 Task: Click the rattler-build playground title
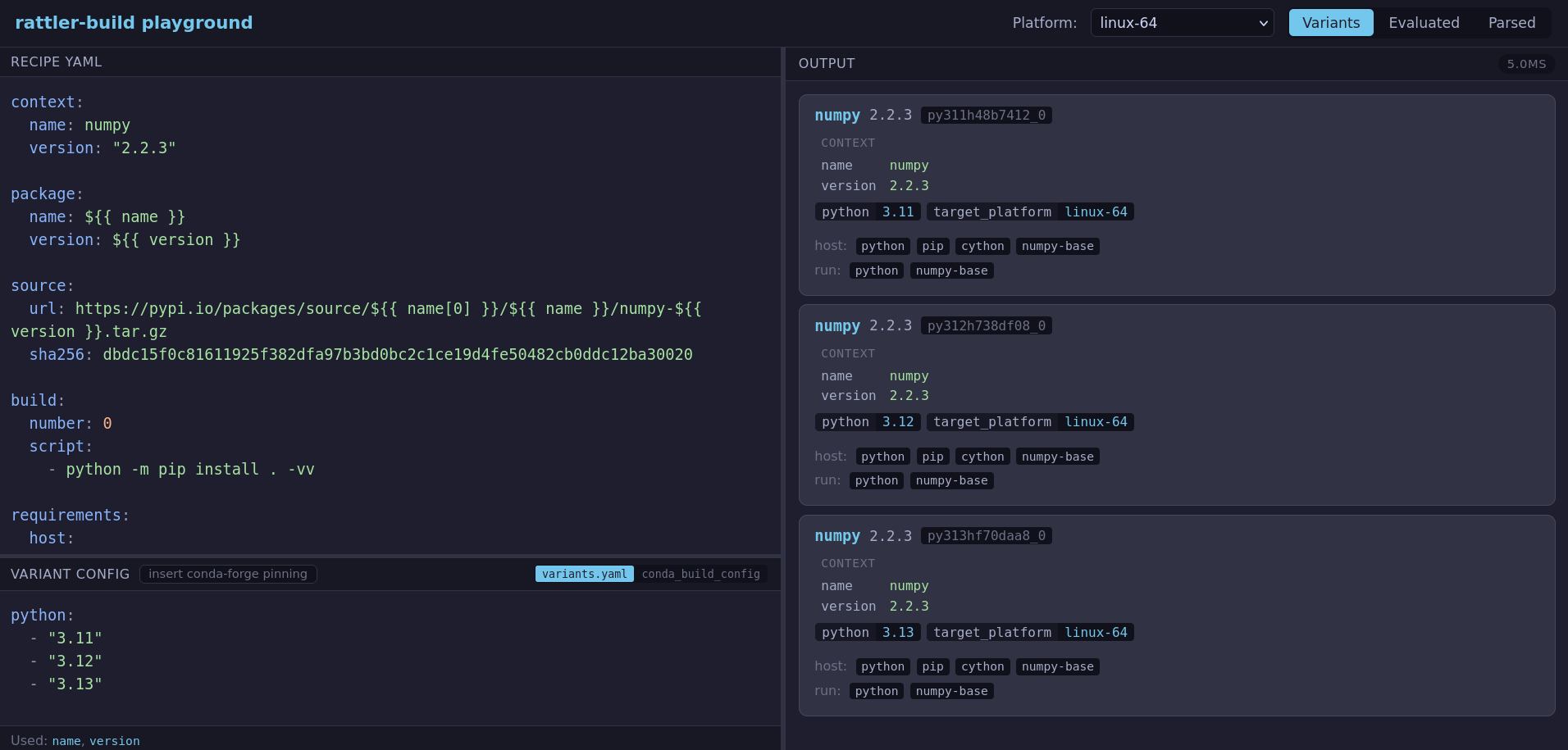pos(134,23)
